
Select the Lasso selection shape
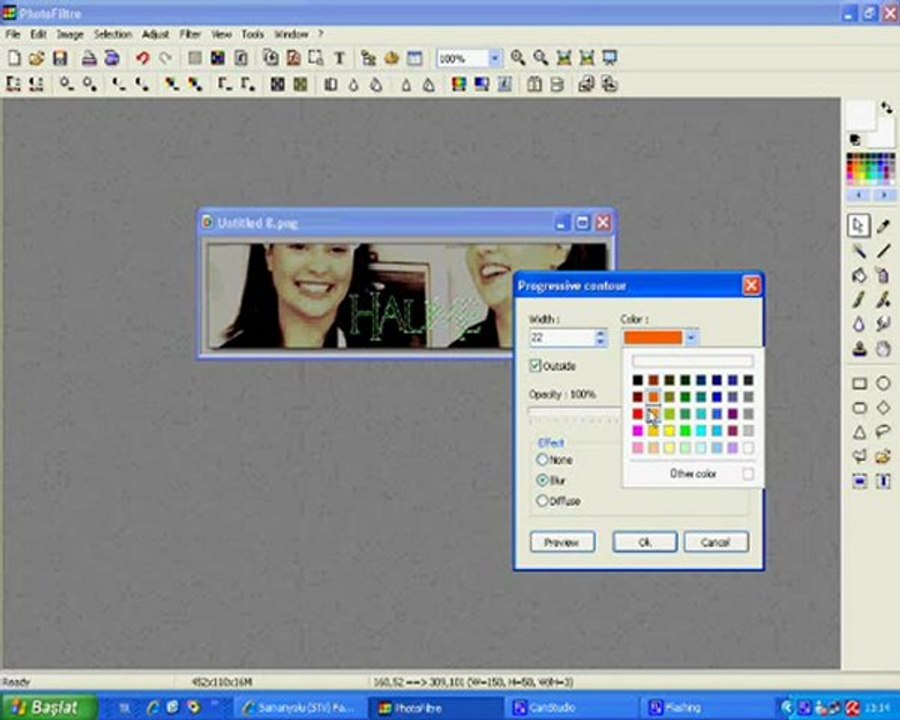(883, 432)
